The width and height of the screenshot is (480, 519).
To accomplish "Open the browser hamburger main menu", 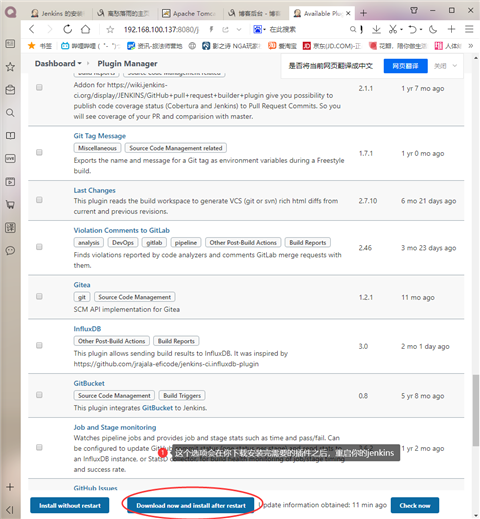I will pos(469,29).
